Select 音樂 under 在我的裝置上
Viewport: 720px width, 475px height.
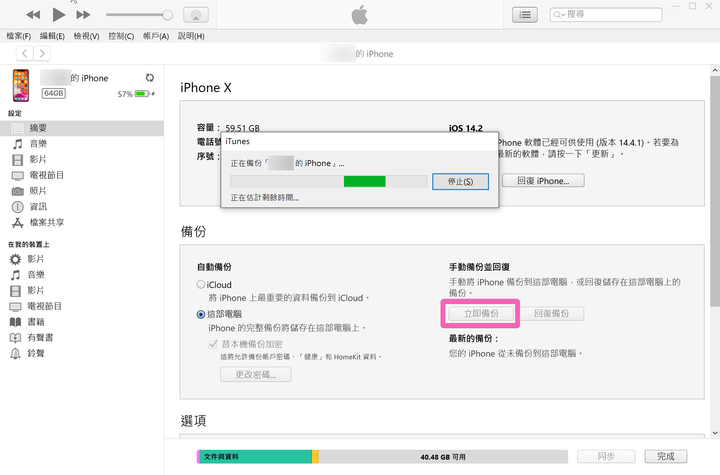click(x=82, y=275)
